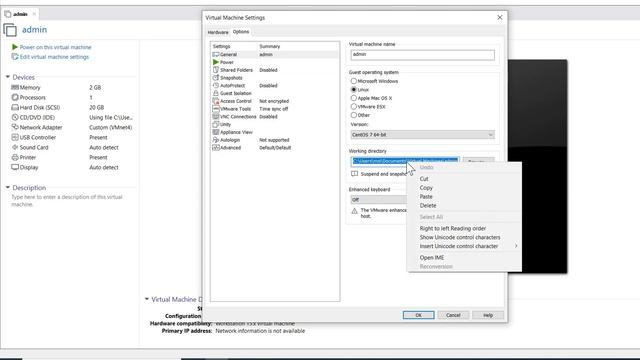Switch to the Hardware tab

(218, 32)
